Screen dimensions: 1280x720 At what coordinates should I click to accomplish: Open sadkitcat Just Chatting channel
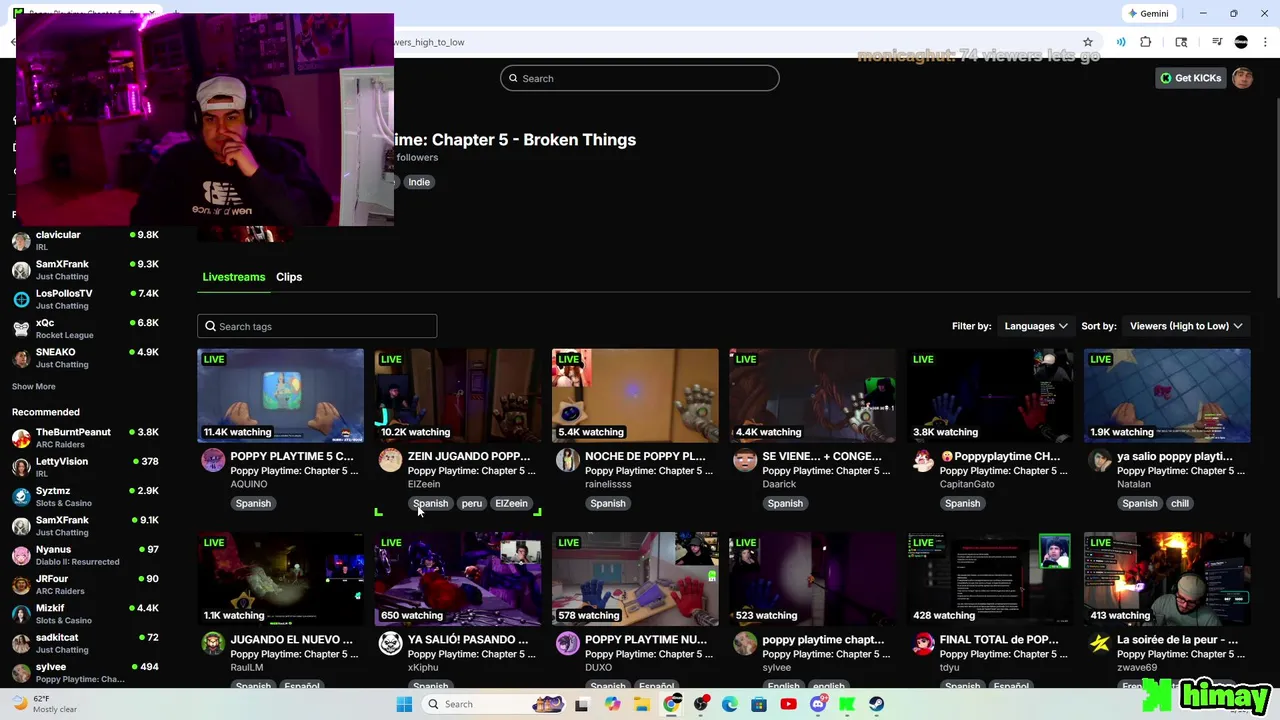click(x=85, y=643)
